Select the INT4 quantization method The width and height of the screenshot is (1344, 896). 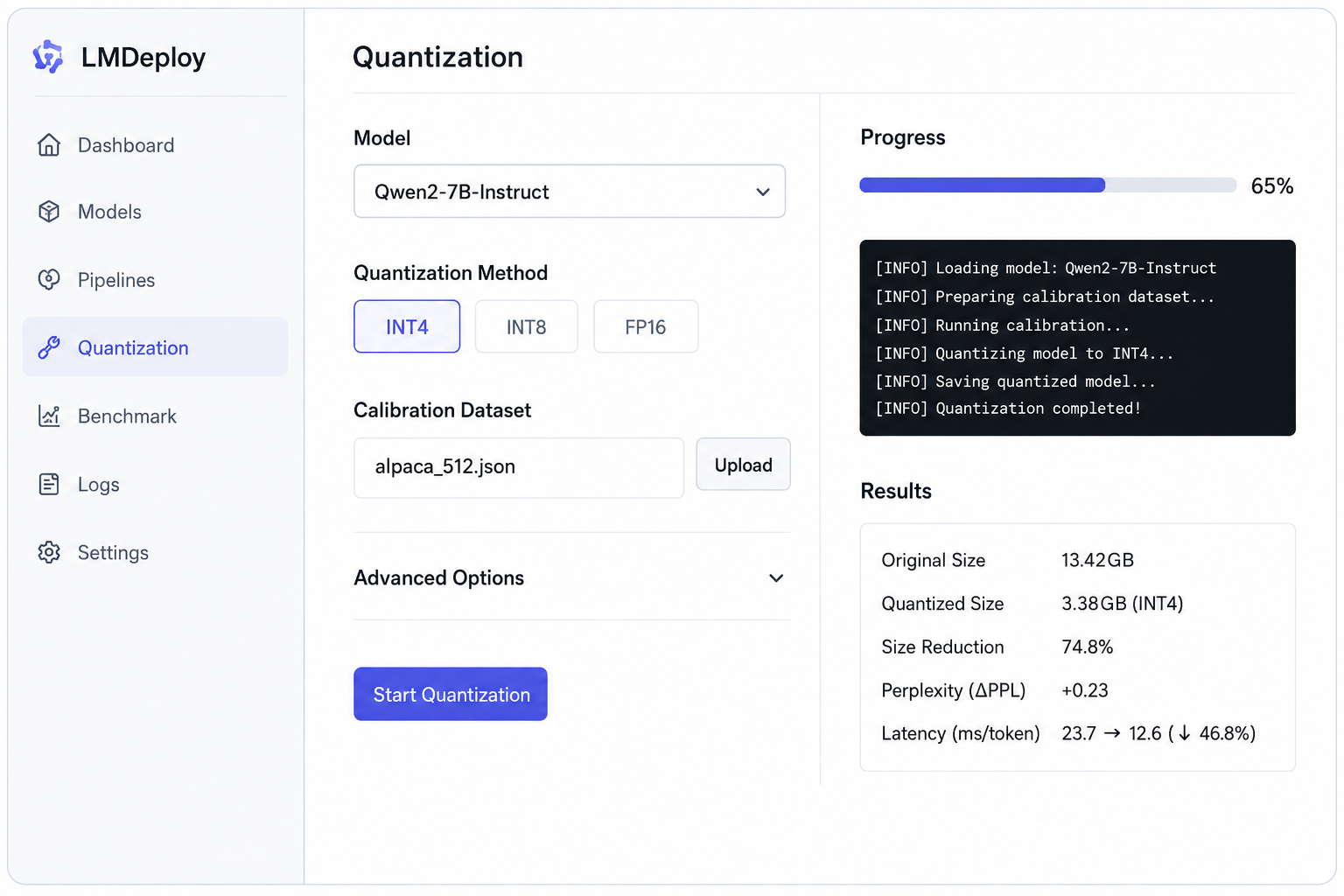tap(407, 326)
